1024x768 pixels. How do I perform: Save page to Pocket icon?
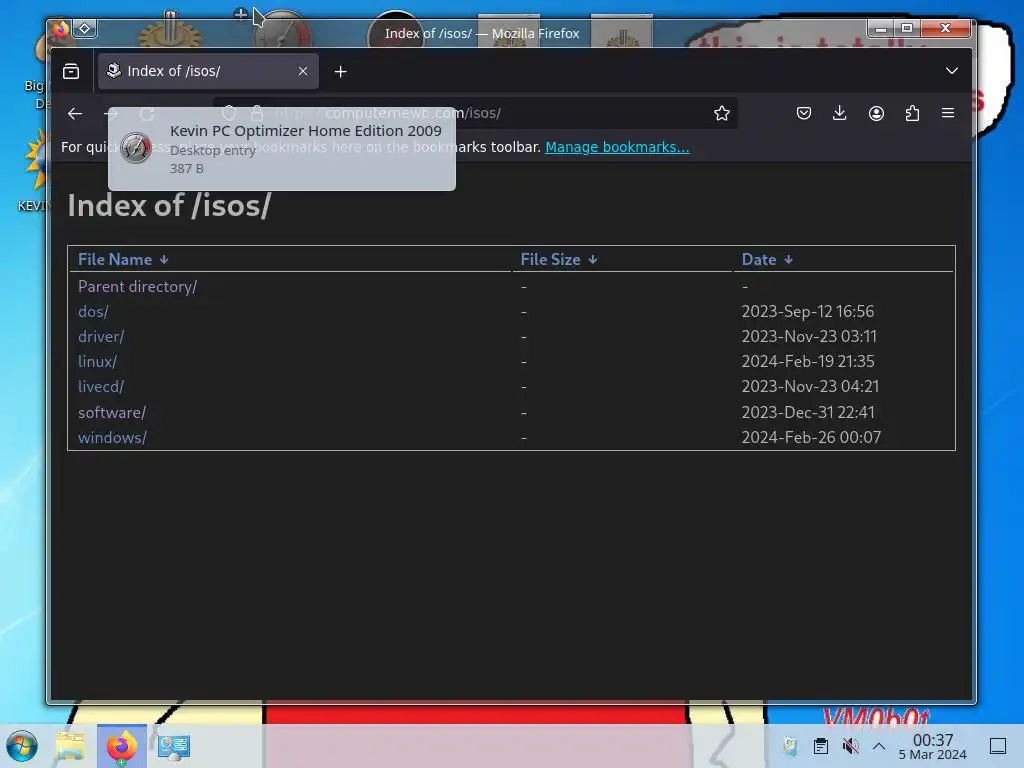tap(804, 113)
